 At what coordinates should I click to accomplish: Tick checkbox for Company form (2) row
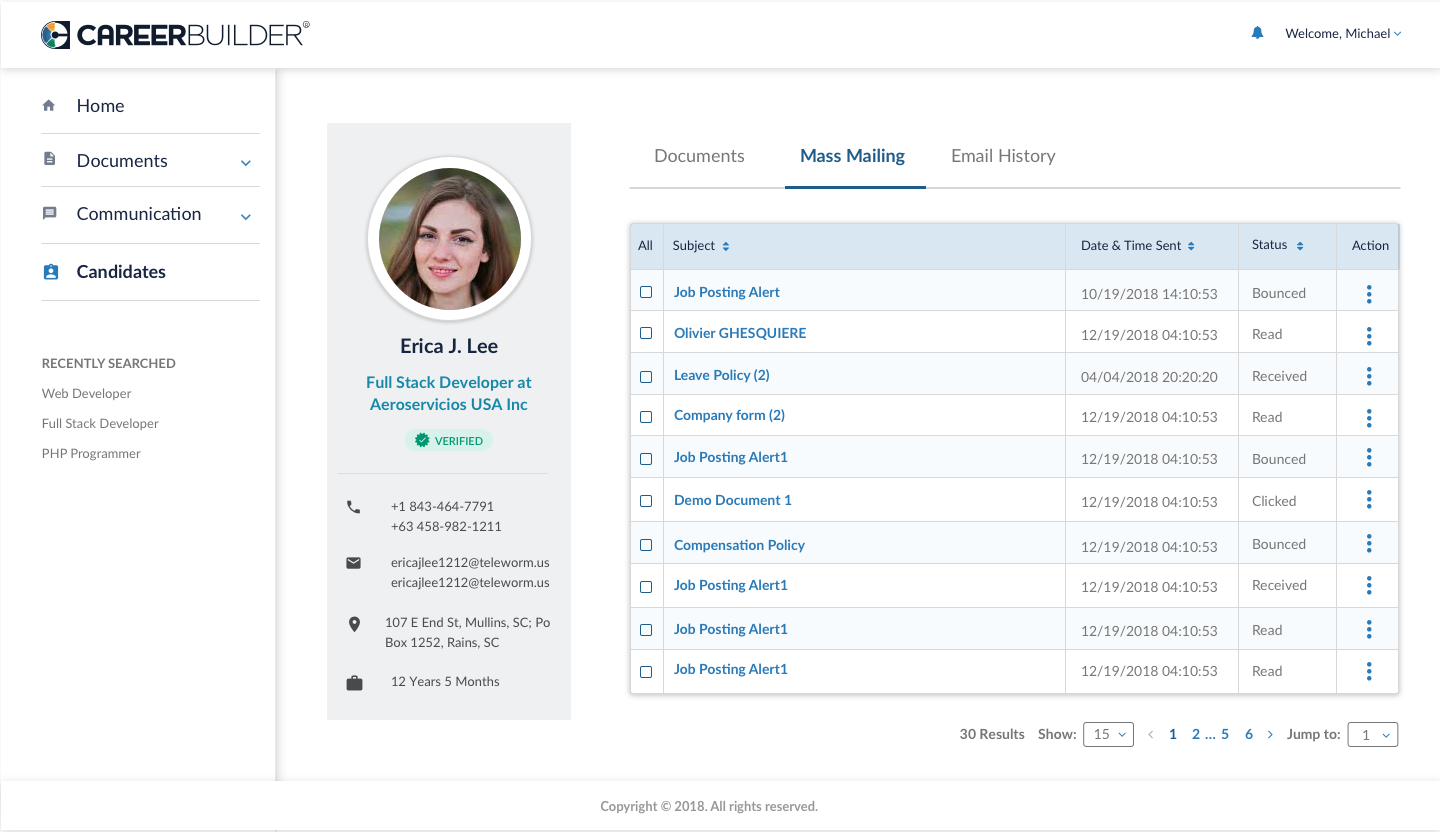[x=646, y=417]
